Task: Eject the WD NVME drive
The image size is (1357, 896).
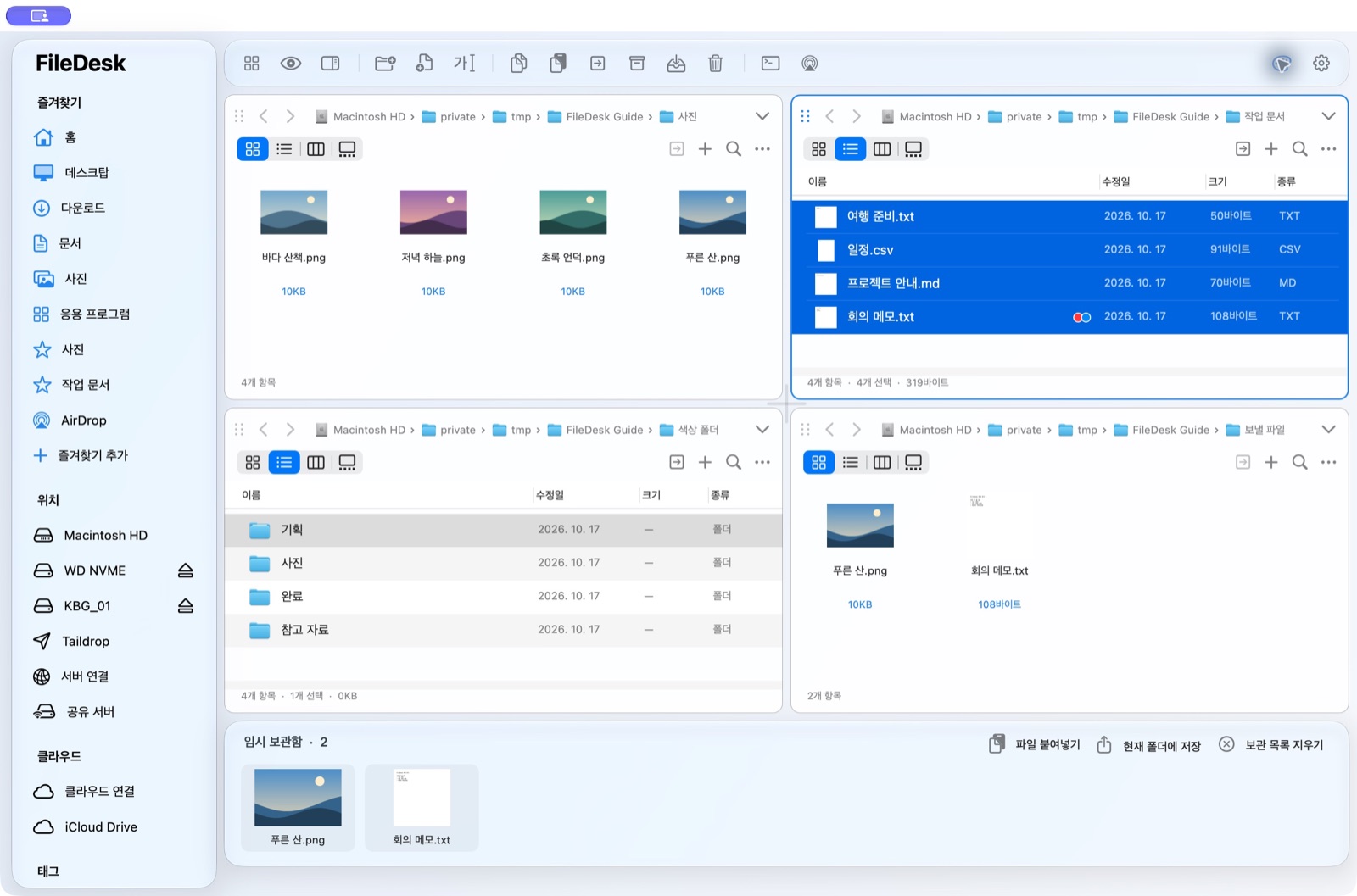Action: pyautogui.click(x=186, y=570)
